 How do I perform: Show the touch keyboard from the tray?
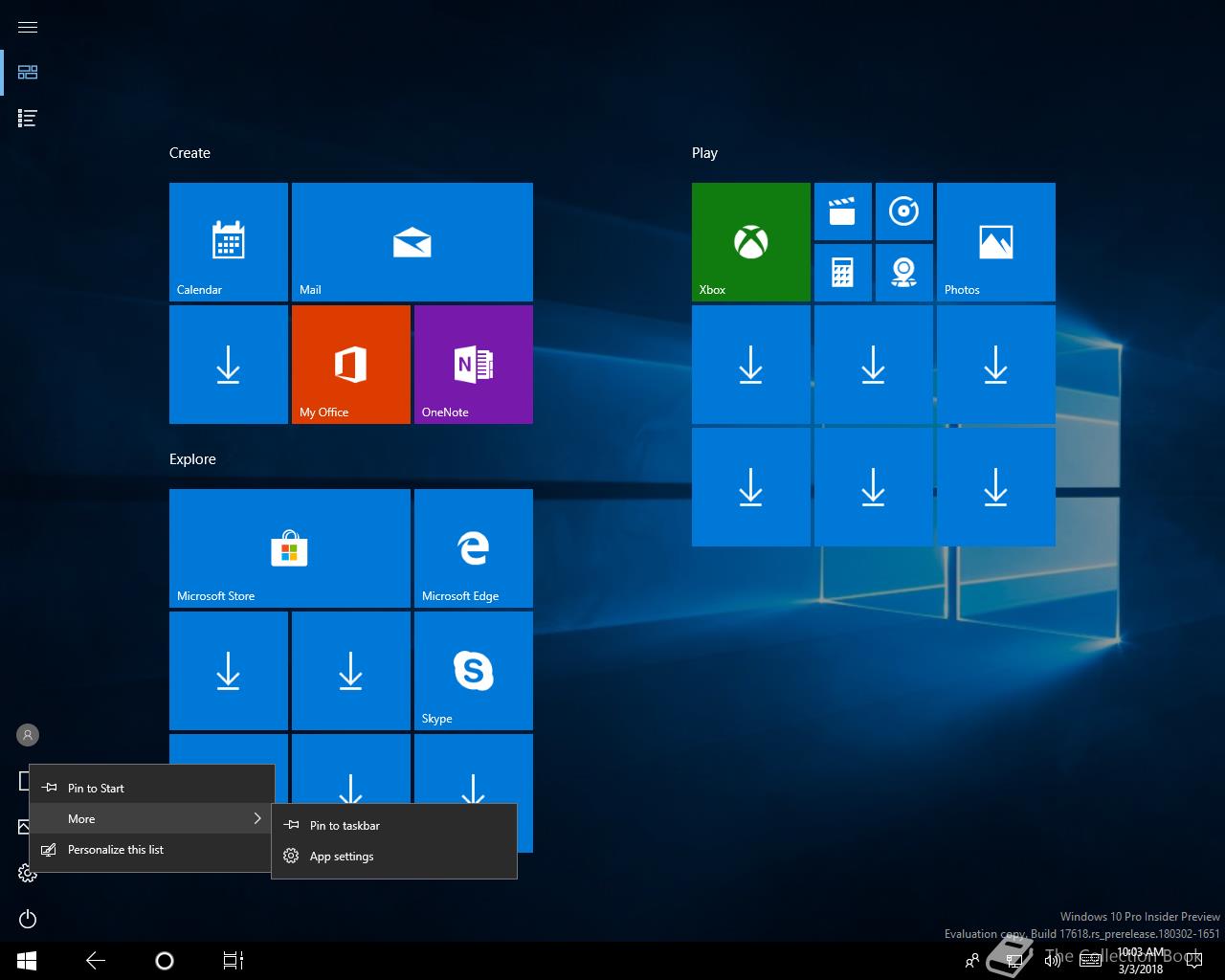click(x=1090, y=961)
